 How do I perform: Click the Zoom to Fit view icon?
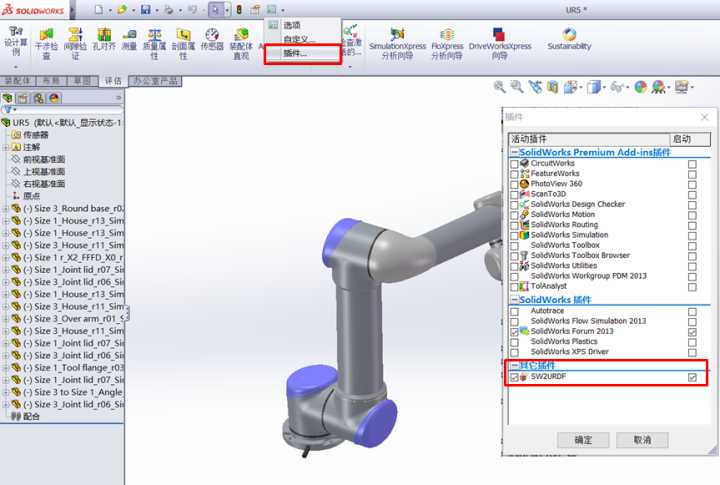[x=499, y=86]
